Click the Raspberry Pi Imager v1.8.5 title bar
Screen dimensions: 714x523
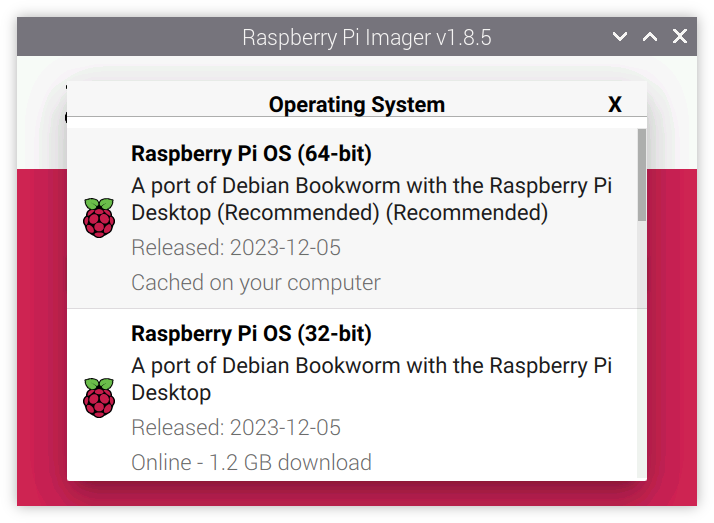point(367,38)
